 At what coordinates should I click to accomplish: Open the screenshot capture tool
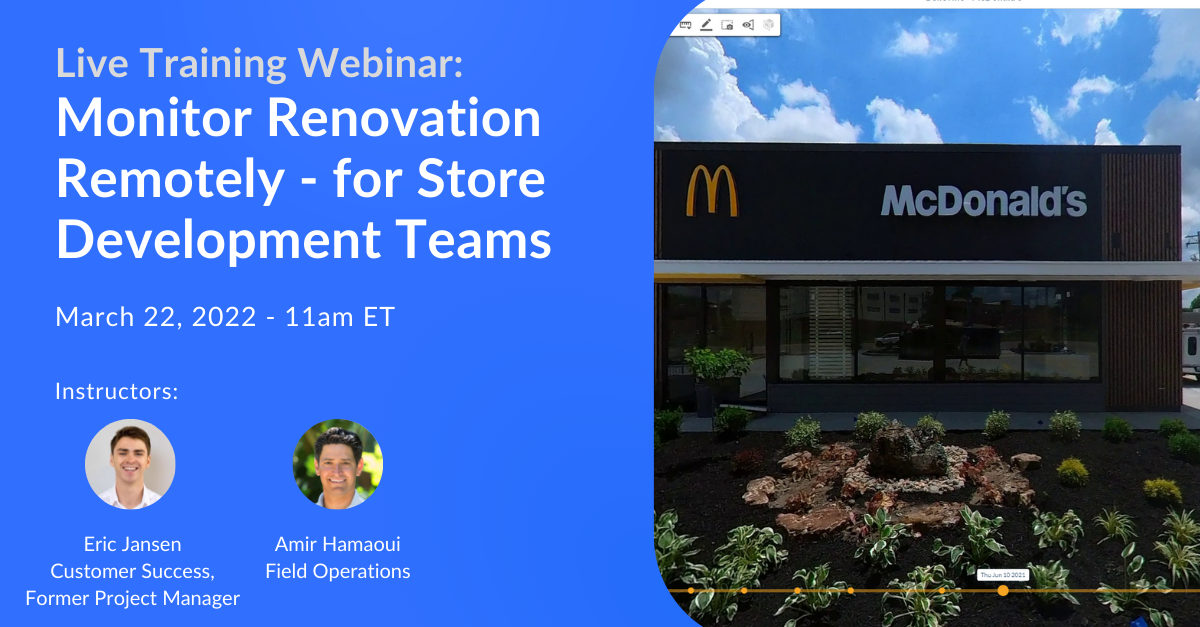click(727, 24)
